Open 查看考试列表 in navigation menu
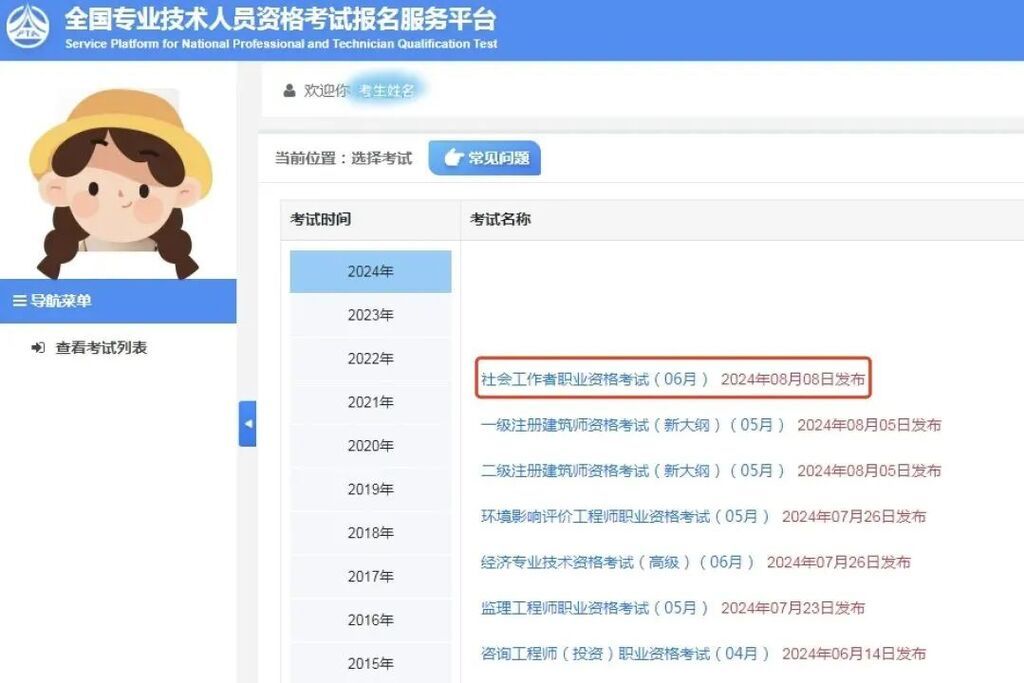This screenshot has width=1024, height=683. tap(101, 348)
